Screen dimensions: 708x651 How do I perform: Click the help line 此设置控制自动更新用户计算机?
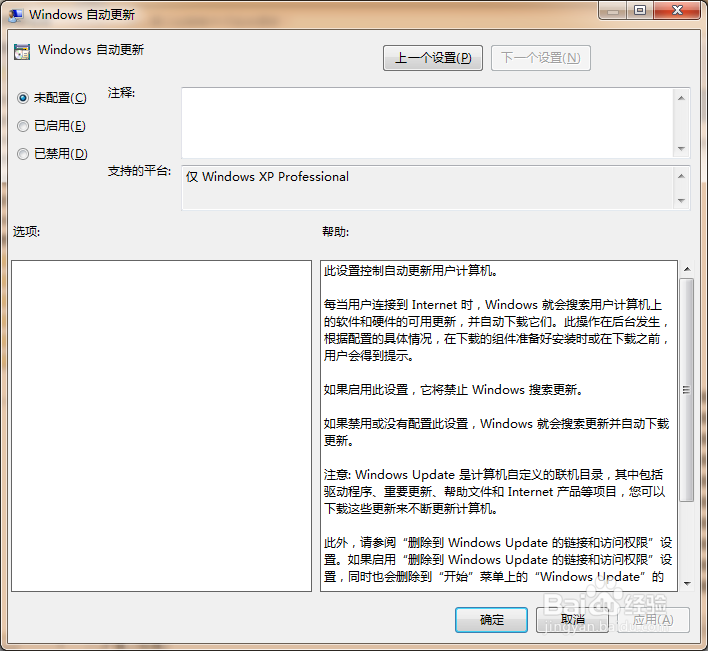click(410, 270)
